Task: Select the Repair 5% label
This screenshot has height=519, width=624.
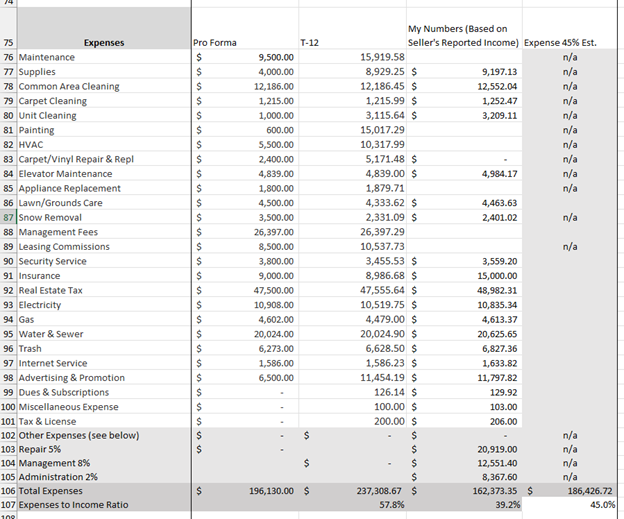Action: 104,449
